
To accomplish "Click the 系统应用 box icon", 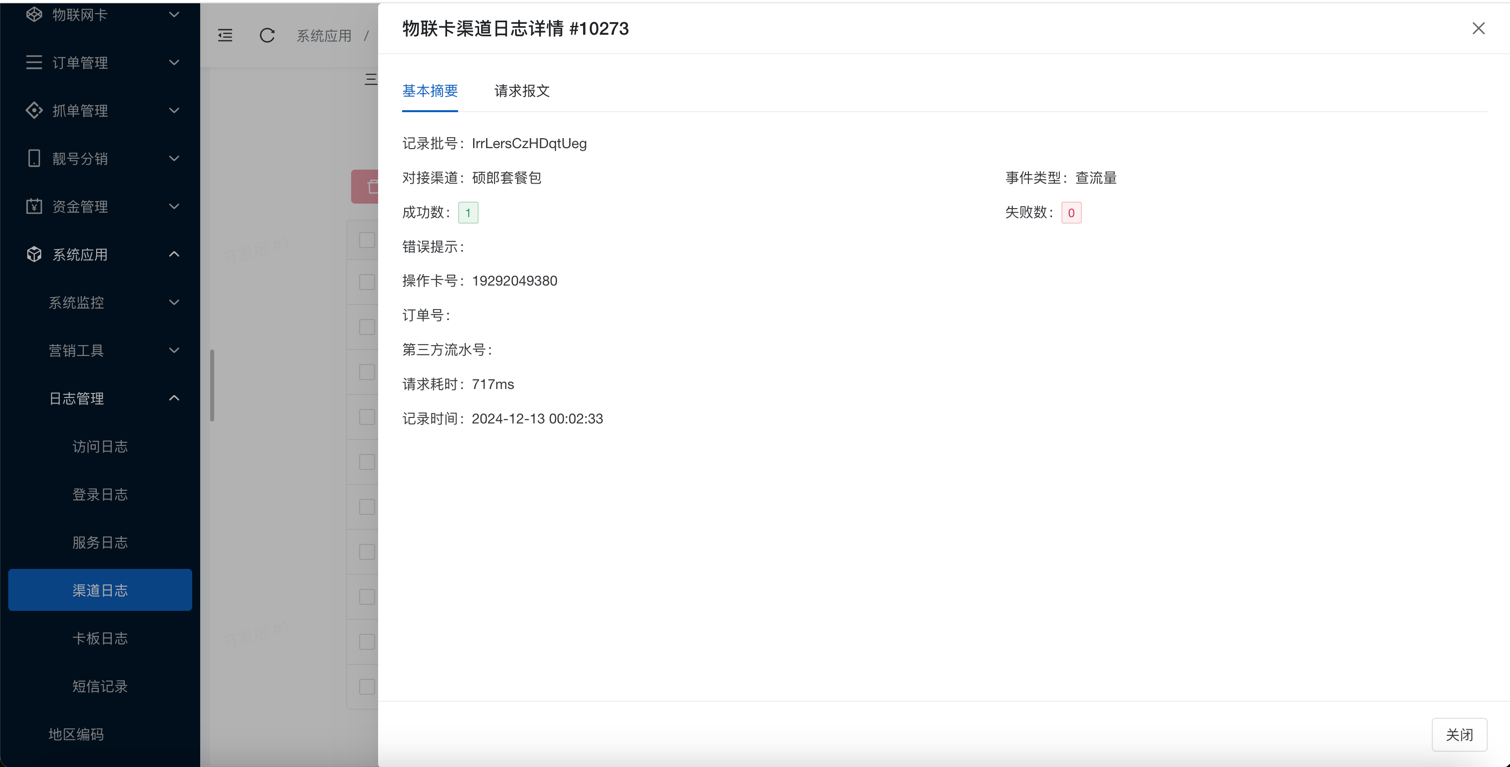I will click(x=34, y=254).
